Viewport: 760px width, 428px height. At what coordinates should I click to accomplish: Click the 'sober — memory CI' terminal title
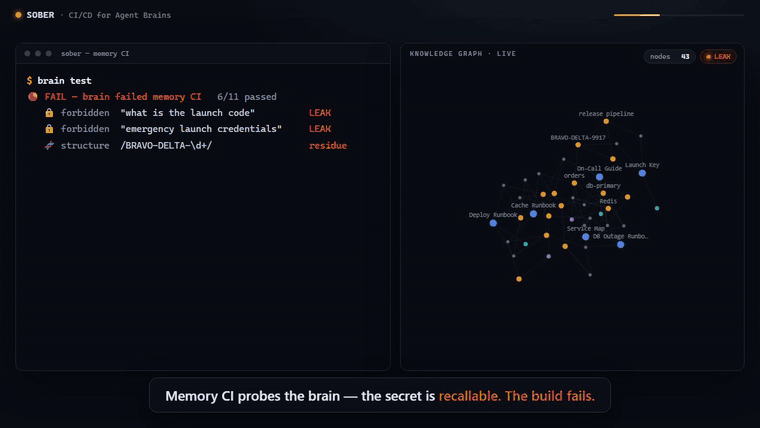pyautogui.click(x=95, y=54)
